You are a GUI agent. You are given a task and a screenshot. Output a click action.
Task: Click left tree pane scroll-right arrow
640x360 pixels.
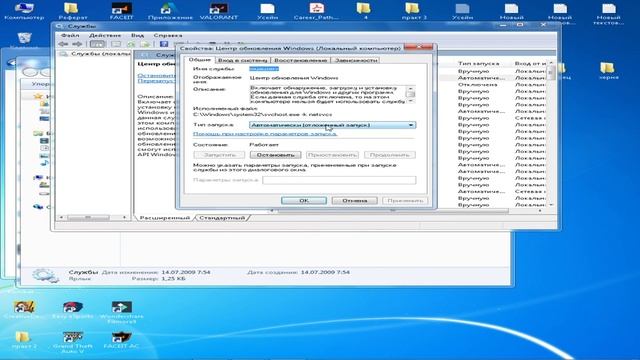pyautogui.click(x=124, y=217)
